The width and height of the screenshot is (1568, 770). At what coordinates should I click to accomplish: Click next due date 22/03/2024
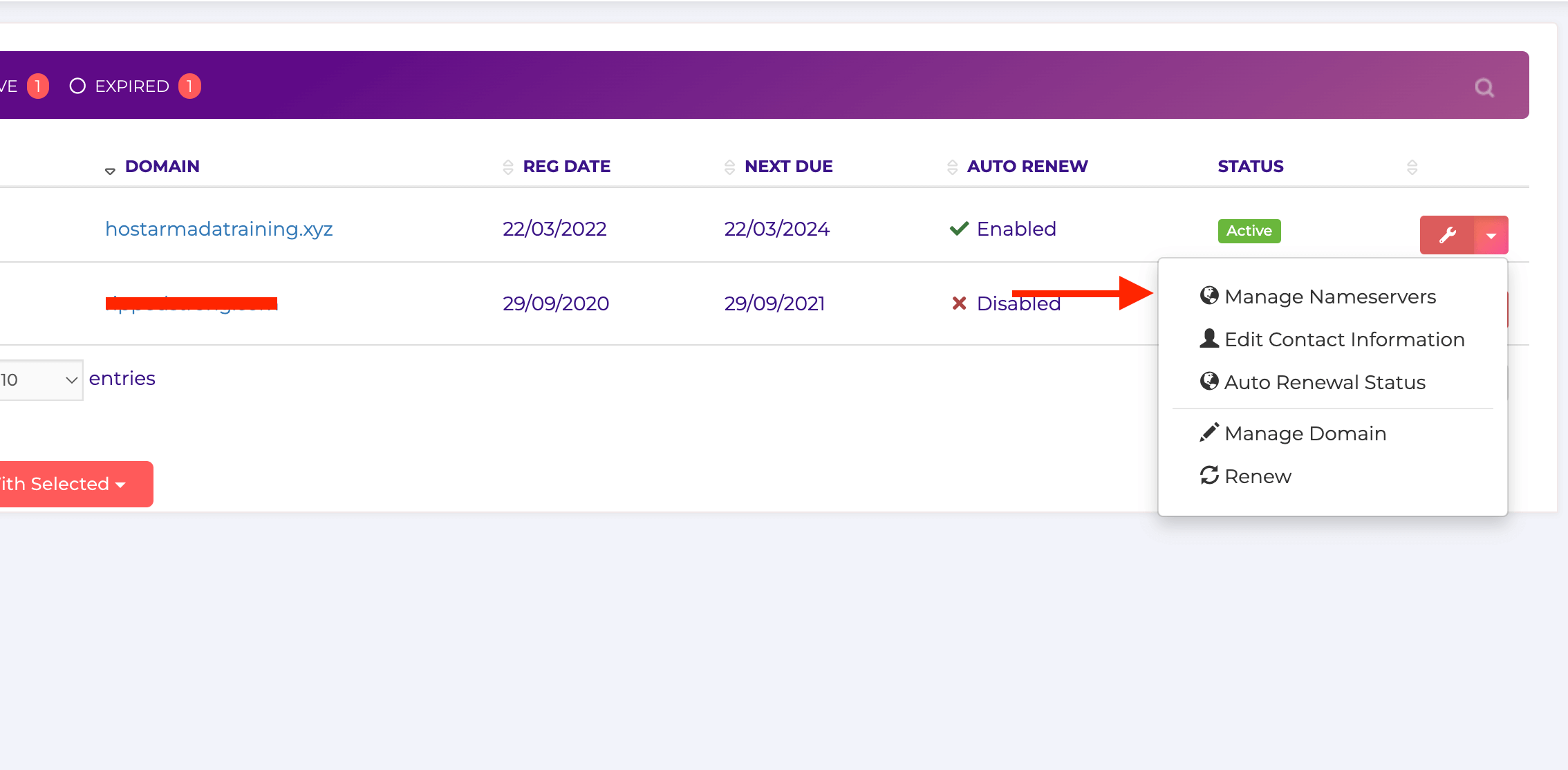[x=776, y=229]
